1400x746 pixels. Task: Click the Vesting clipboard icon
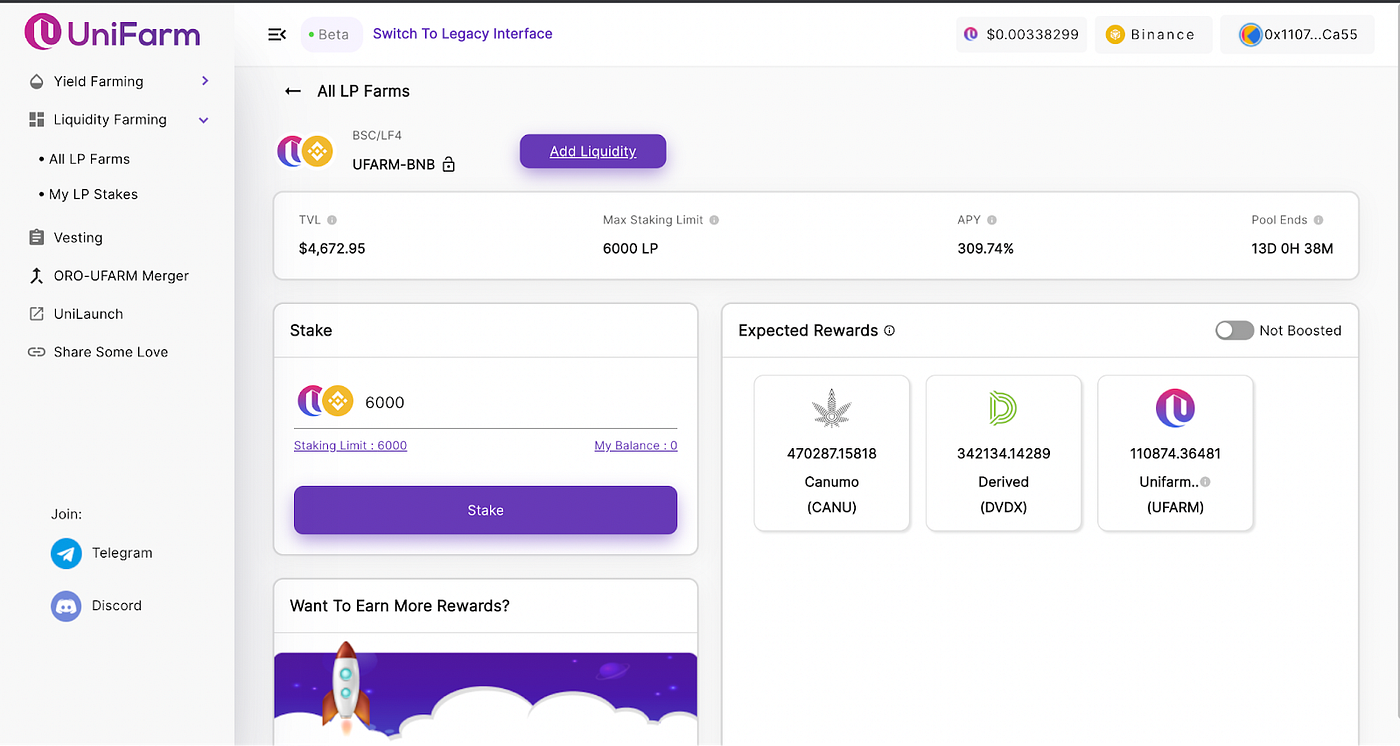pos(36,238)
